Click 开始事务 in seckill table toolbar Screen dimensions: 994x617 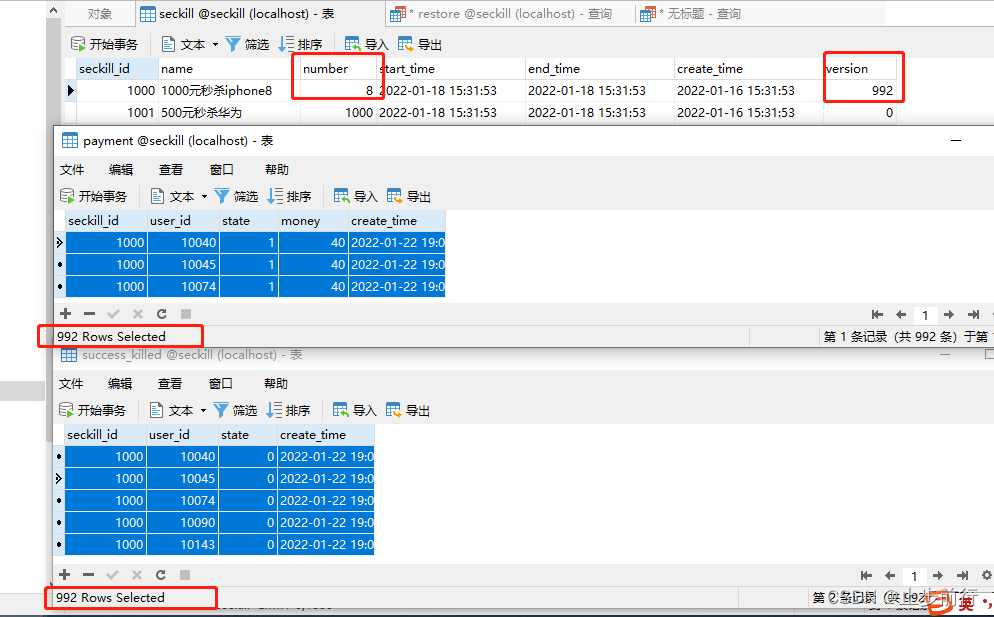[x=104, y=44]
